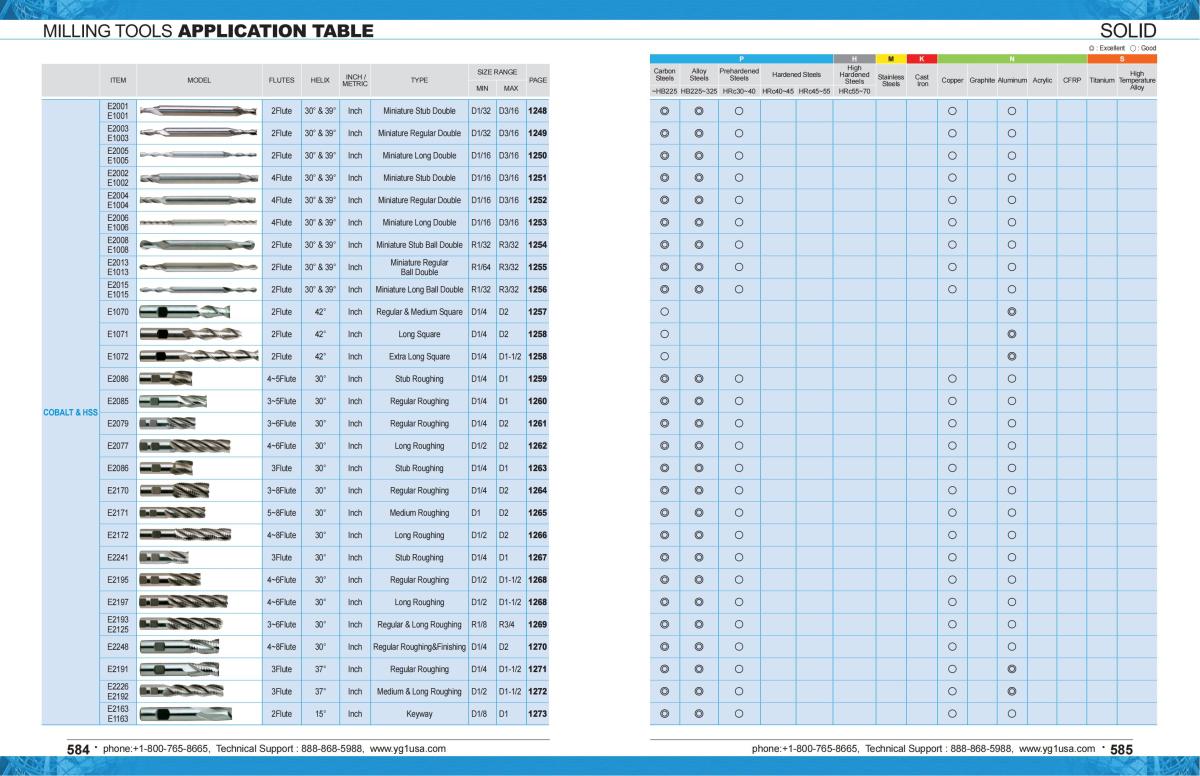Click the FLUTES column header

281,79
